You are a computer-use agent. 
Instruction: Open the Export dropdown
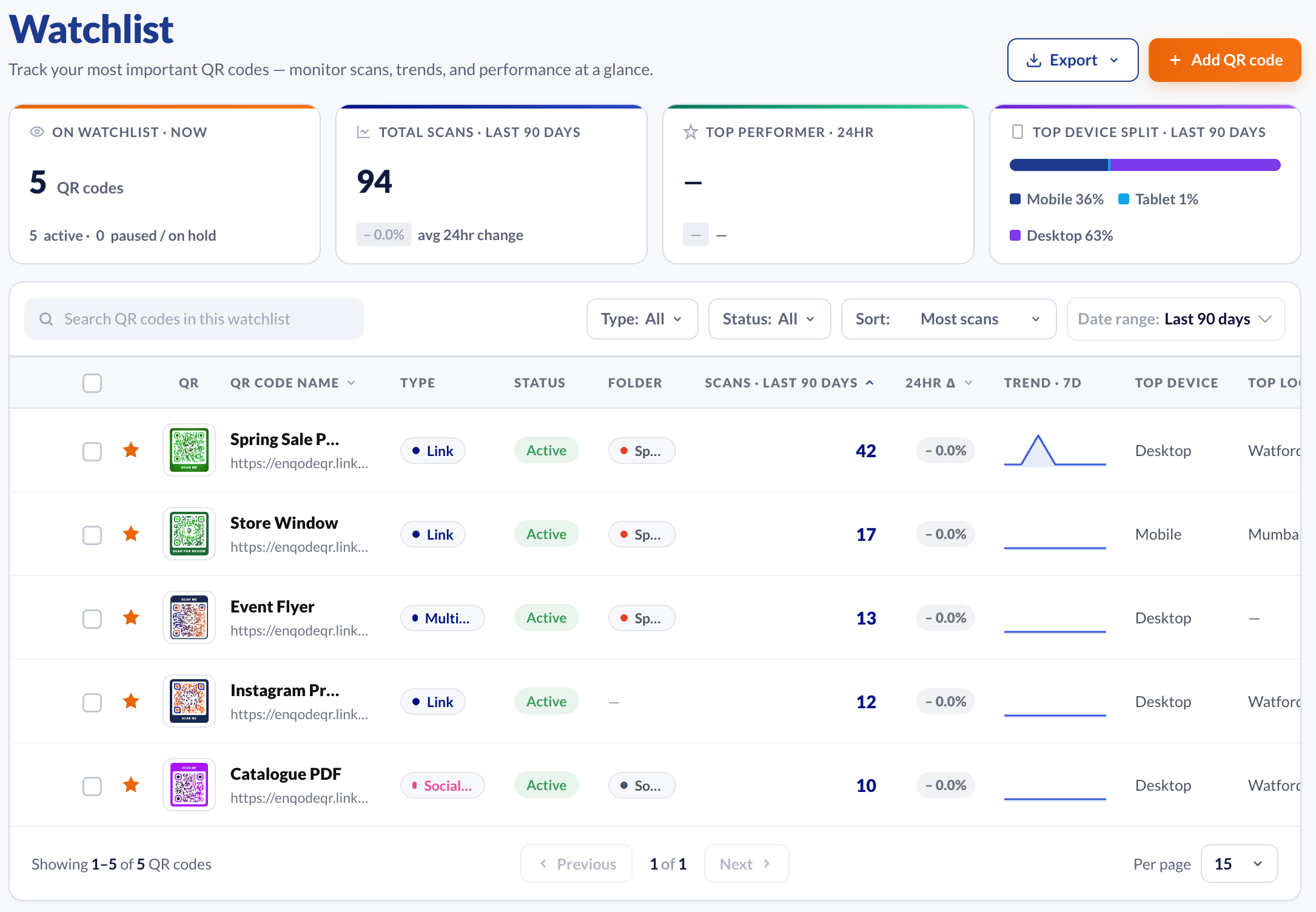tap(1072, 60)
